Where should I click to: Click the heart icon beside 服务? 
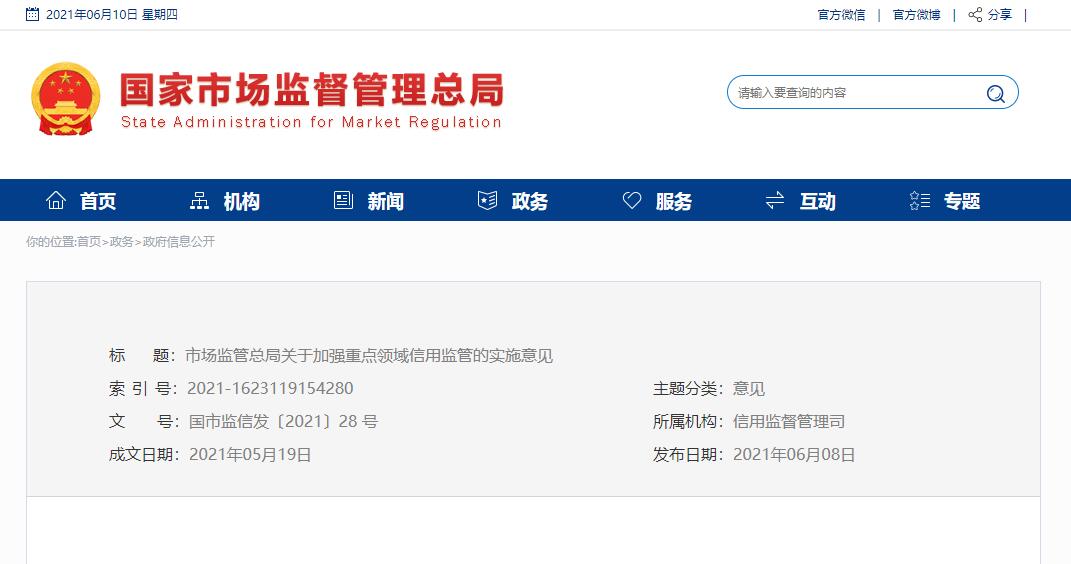632,200
